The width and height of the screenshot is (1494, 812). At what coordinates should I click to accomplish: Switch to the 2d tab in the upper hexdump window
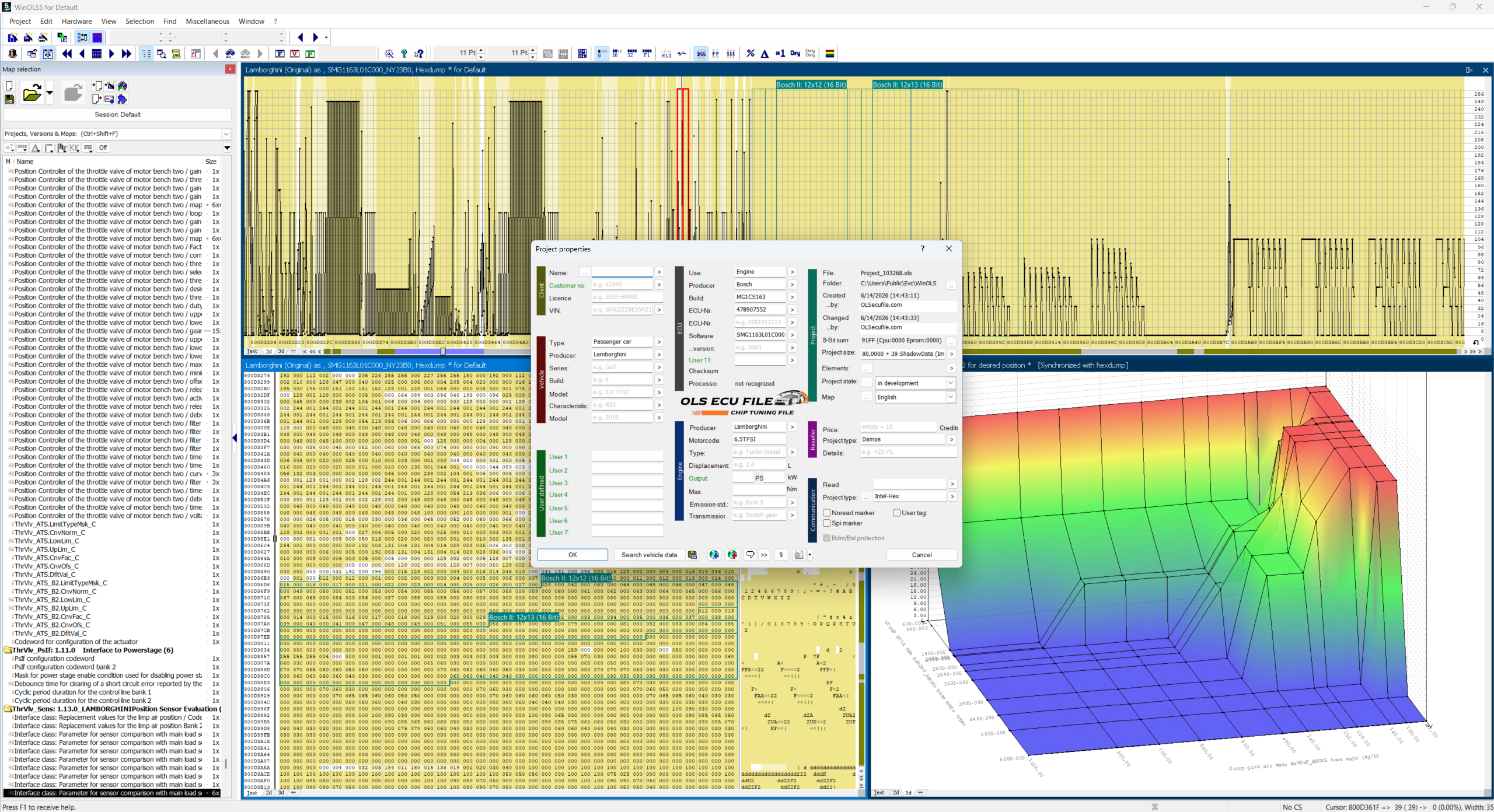(268, 351)
